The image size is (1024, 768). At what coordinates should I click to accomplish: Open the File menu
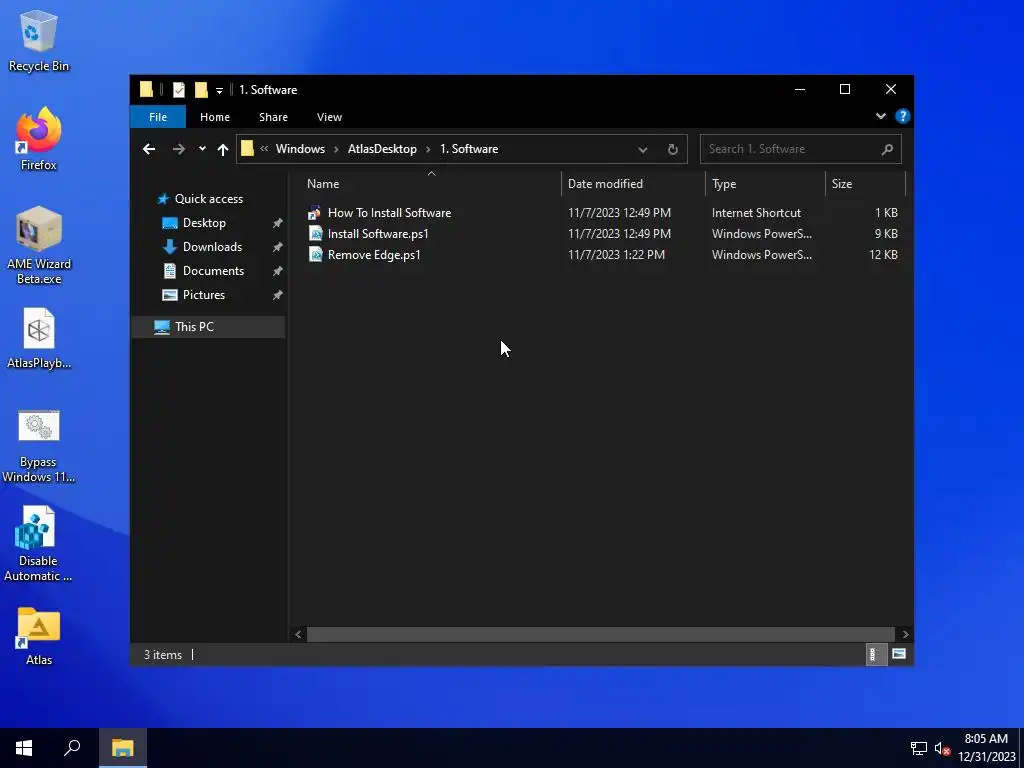[x=158, y=117]
